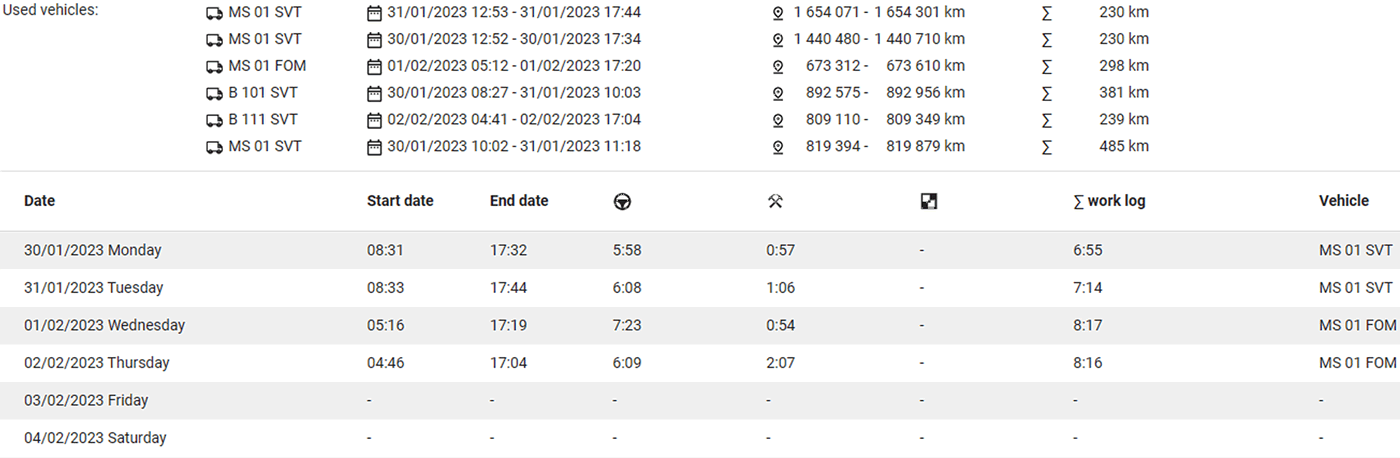
Task: Select the 30/01/2023 Monday row
Action: (x=700, y=250)
